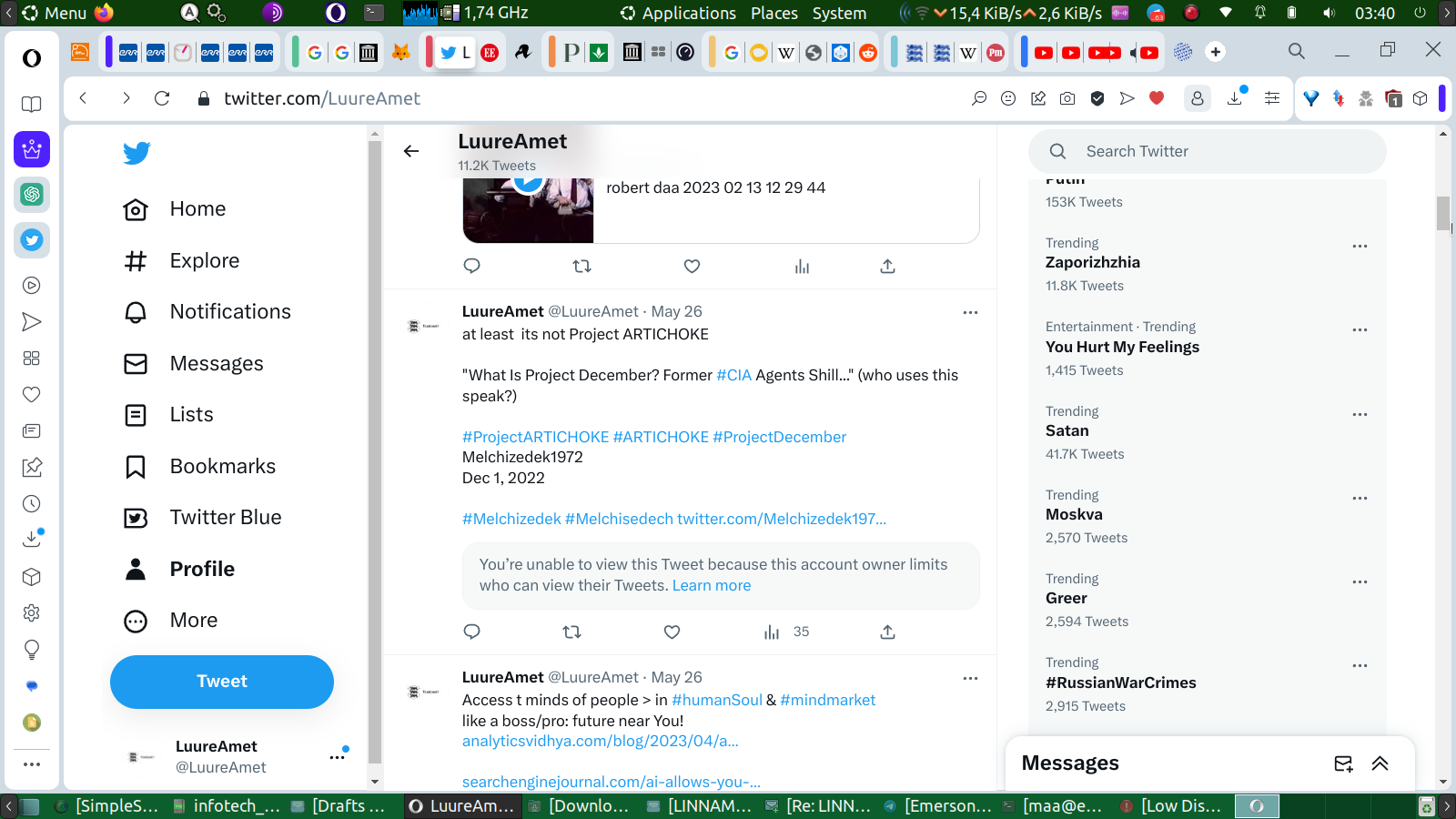Compose a new message in the Messages drawer
Screen dimensions: 1456x819
[x=1343, y=763]
